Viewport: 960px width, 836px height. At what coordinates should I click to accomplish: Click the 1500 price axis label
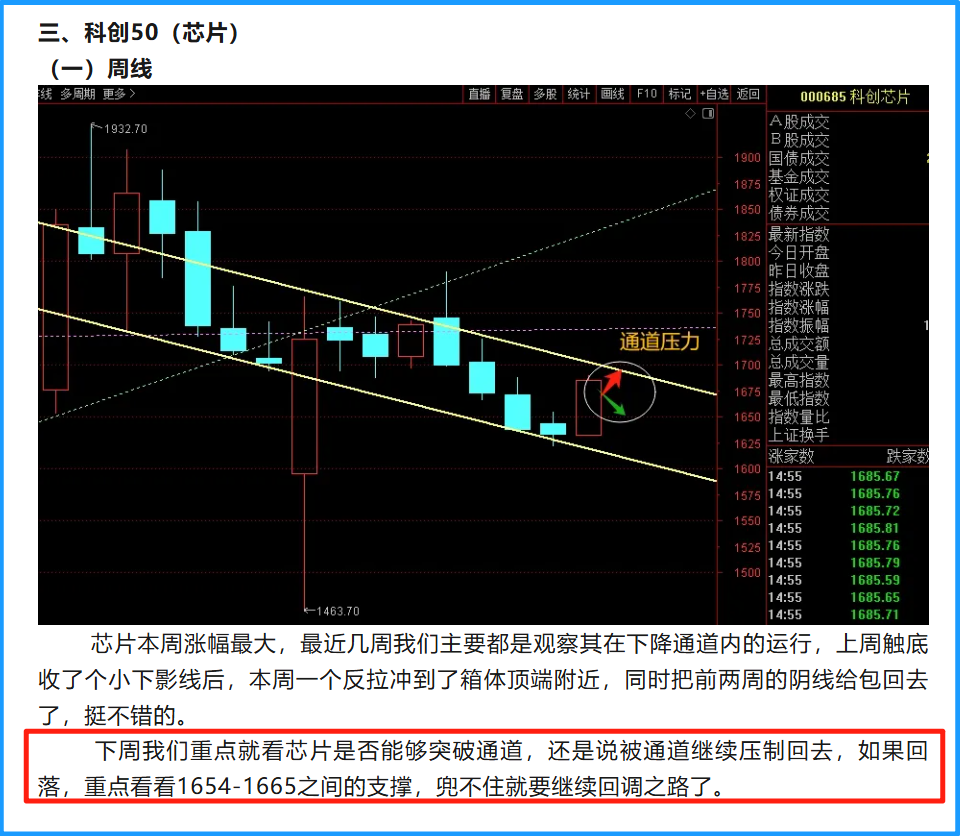748,573
